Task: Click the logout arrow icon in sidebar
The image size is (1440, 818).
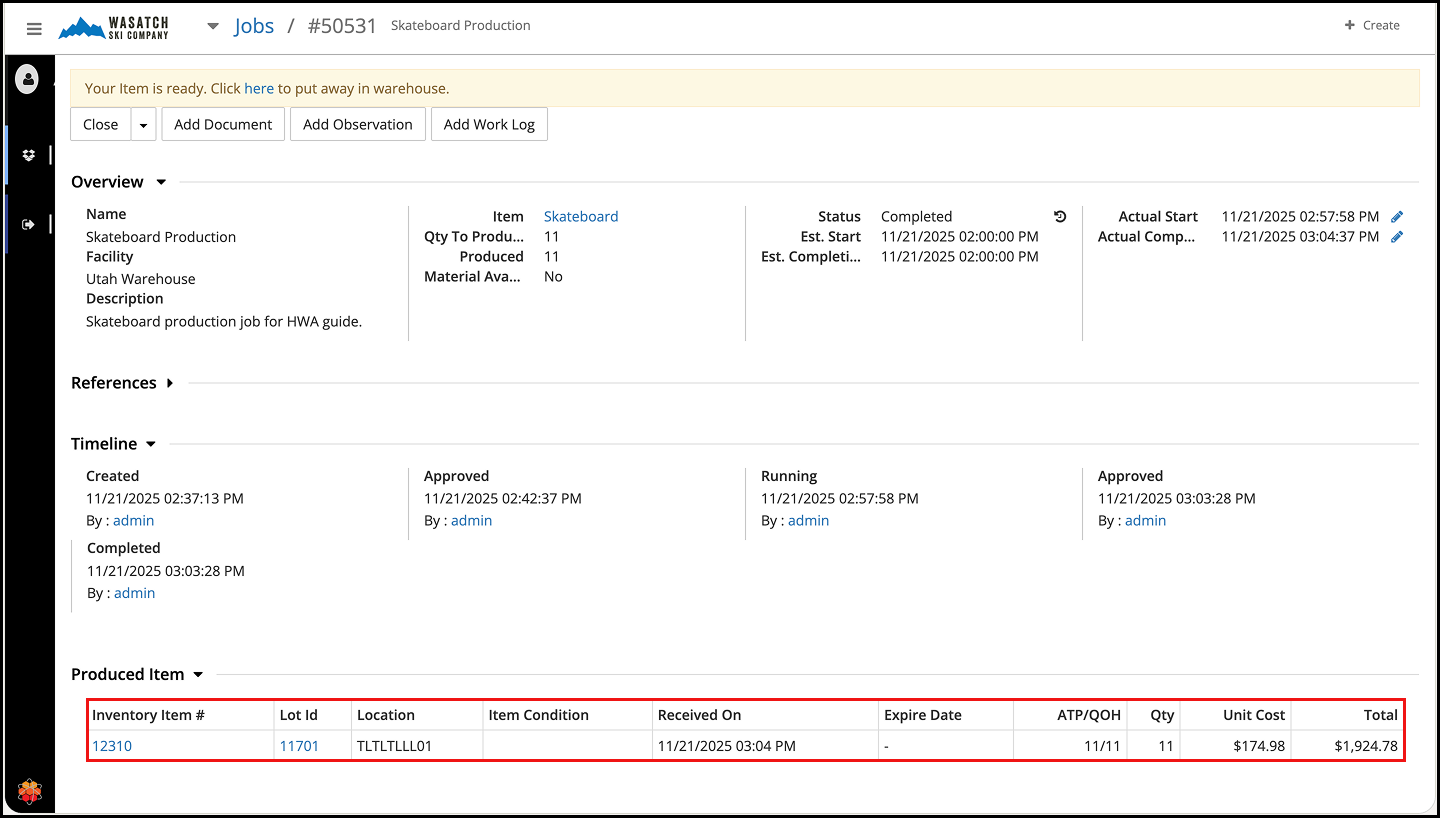Action: (x=29, y=224)
